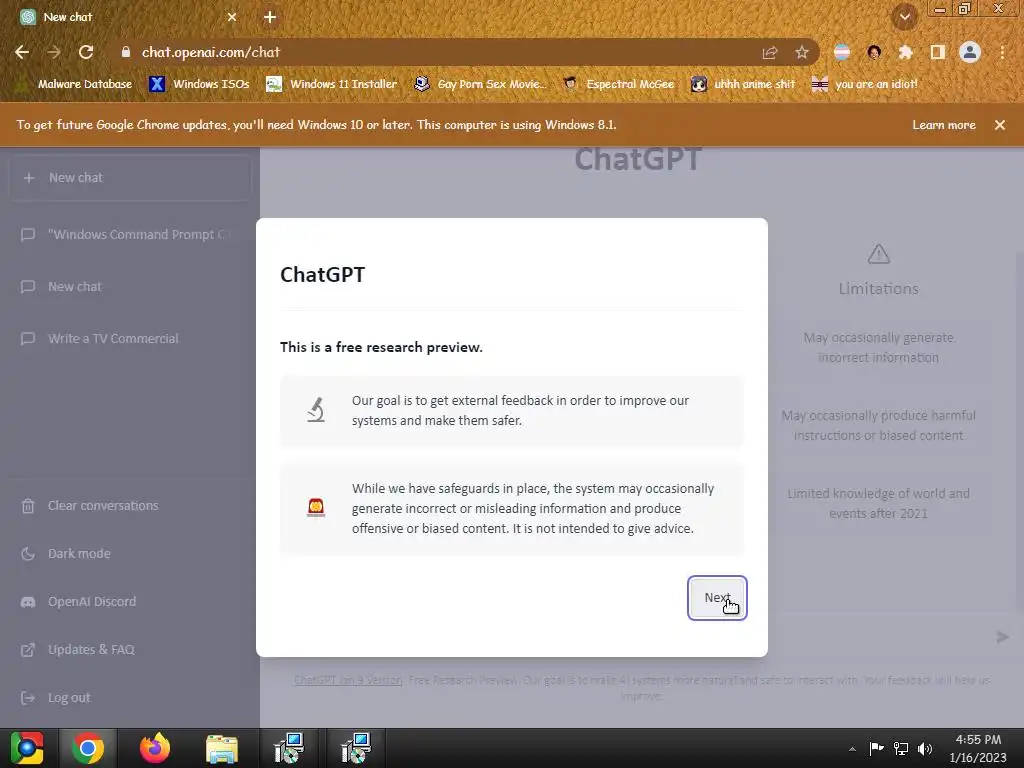This screenshot has height=768, width=1024.
Task: Open 'Write a TV Commercial' conversation
Action: pos(130,338)
